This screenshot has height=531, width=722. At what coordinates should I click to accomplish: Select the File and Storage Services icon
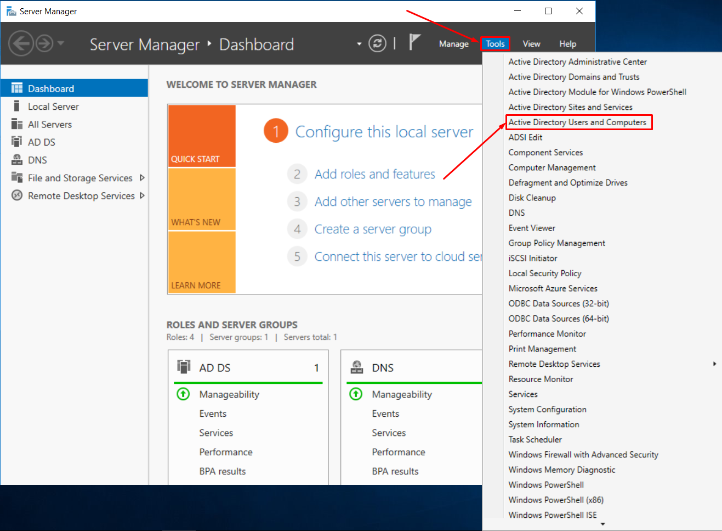[x=17, y=177]
